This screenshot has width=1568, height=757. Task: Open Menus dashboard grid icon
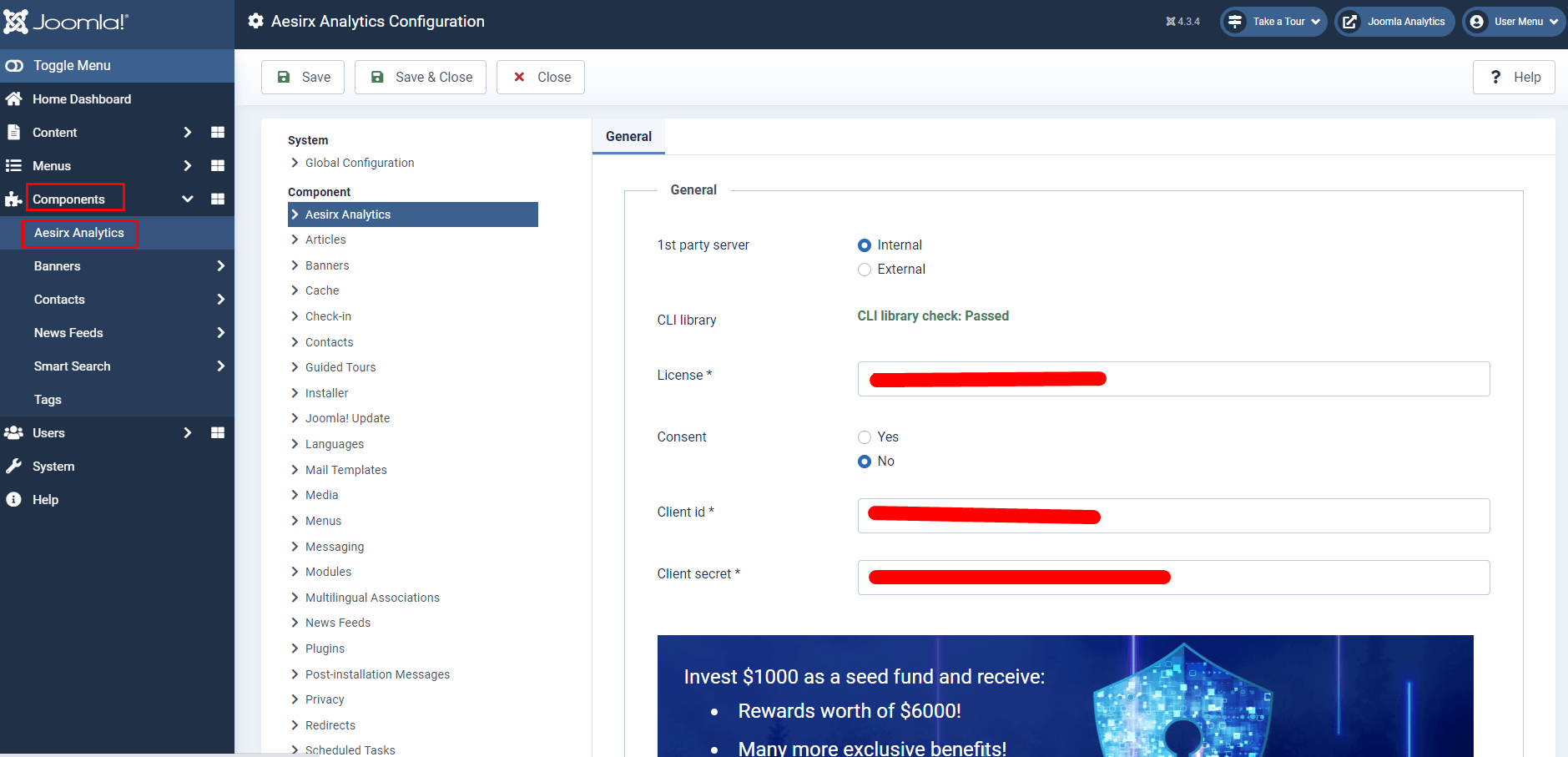coord(218,166)
